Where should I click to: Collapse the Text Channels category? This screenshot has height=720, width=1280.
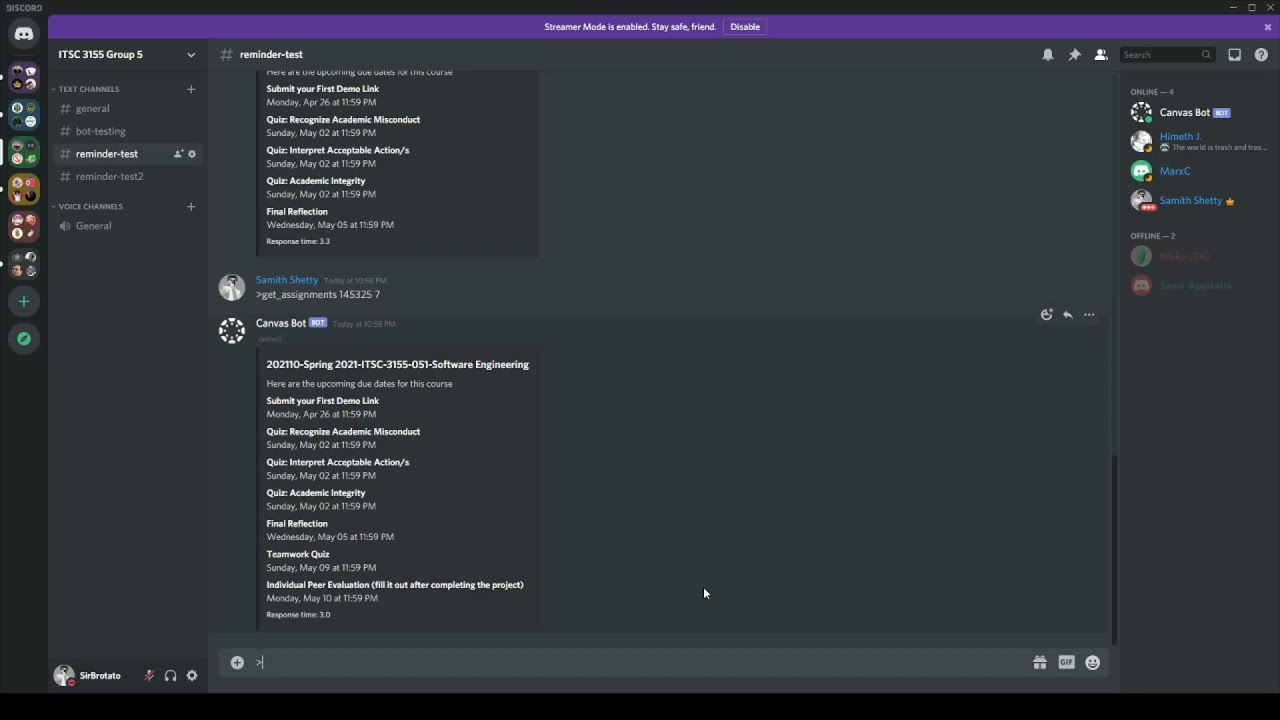pos(88,89)
